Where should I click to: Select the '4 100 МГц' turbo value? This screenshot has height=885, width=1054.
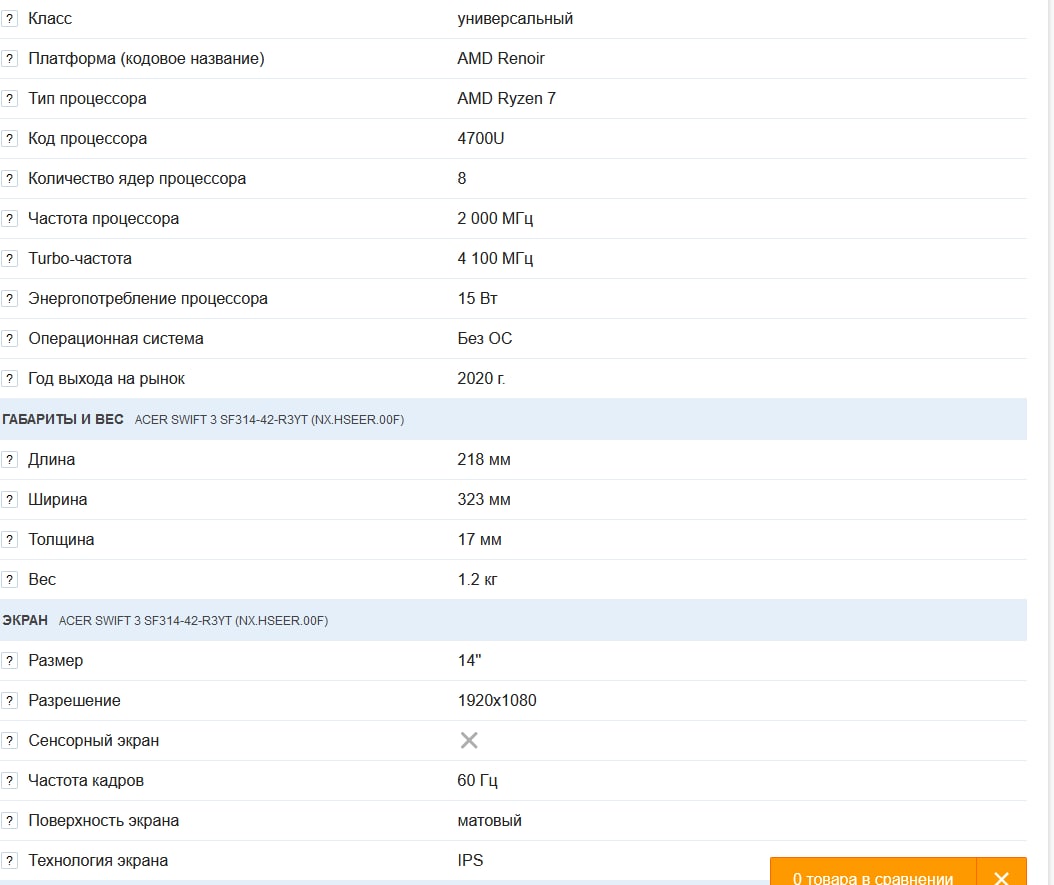click(x=495, y=259)
